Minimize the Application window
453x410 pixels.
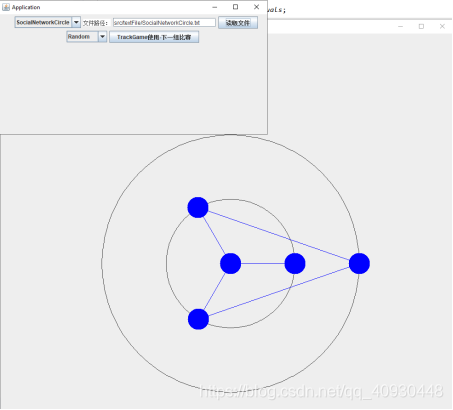tap(215, 7)
